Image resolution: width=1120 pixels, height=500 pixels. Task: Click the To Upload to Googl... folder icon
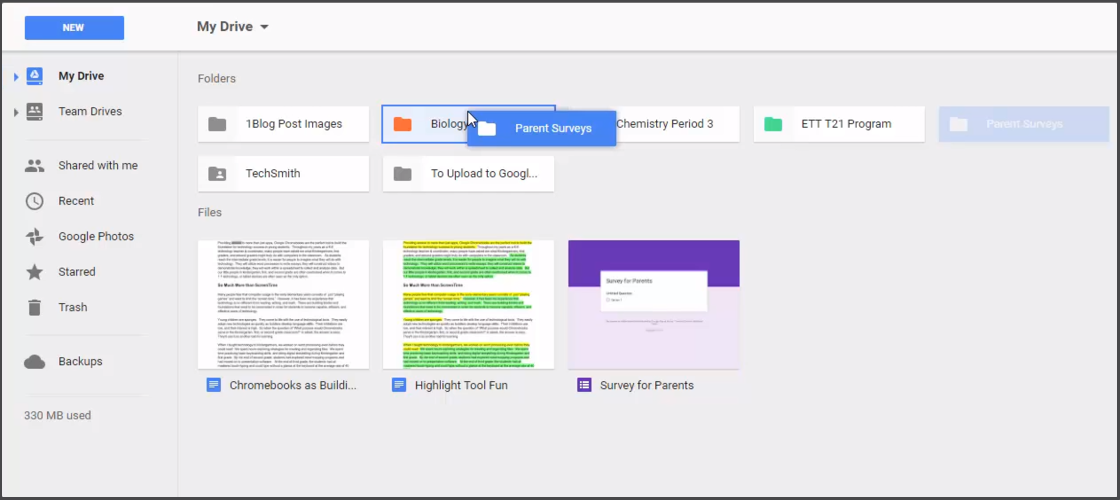click(x=403, y=174)
